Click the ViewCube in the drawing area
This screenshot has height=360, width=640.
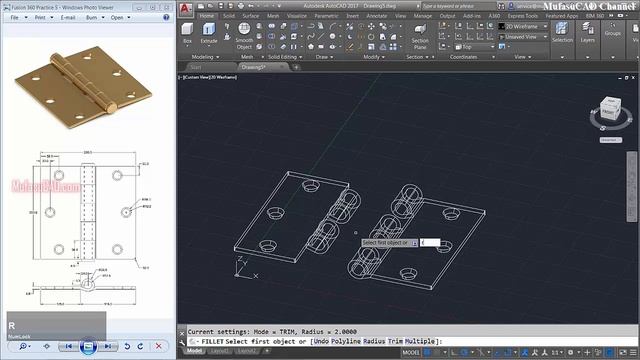click(611, 108)
